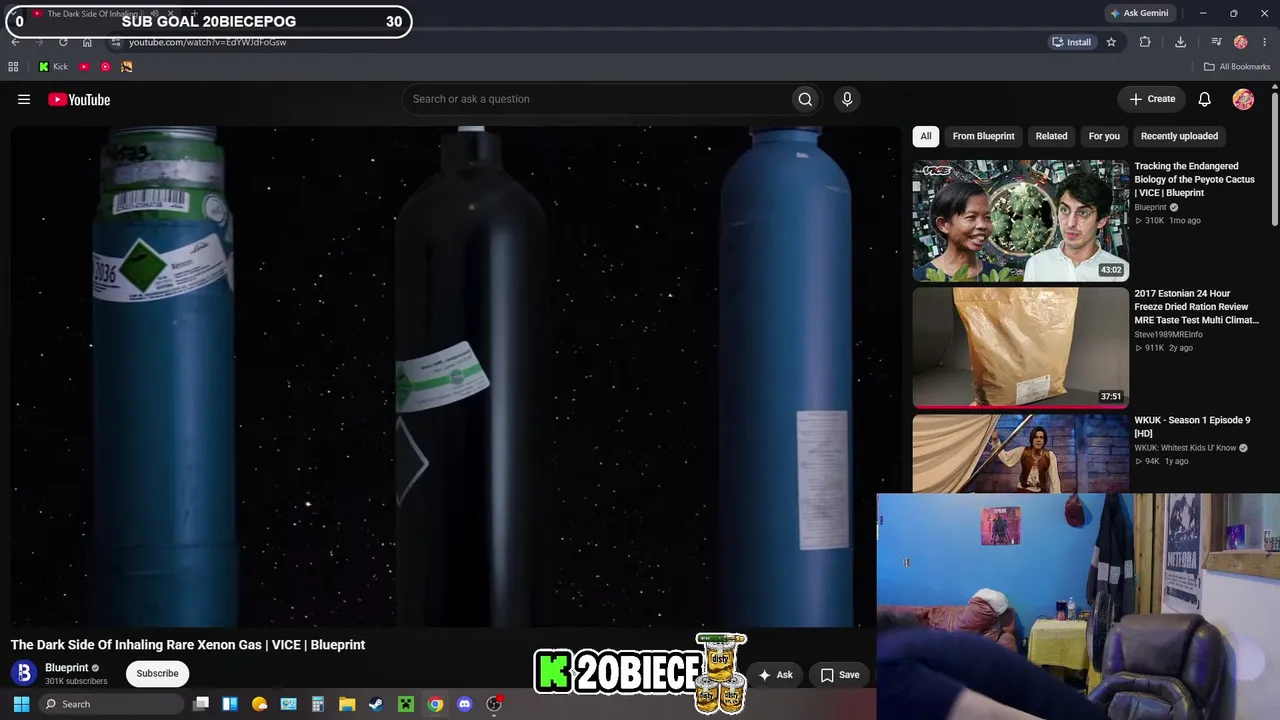
Task: Click the Ask button below the video
Action: coord(775,675)
